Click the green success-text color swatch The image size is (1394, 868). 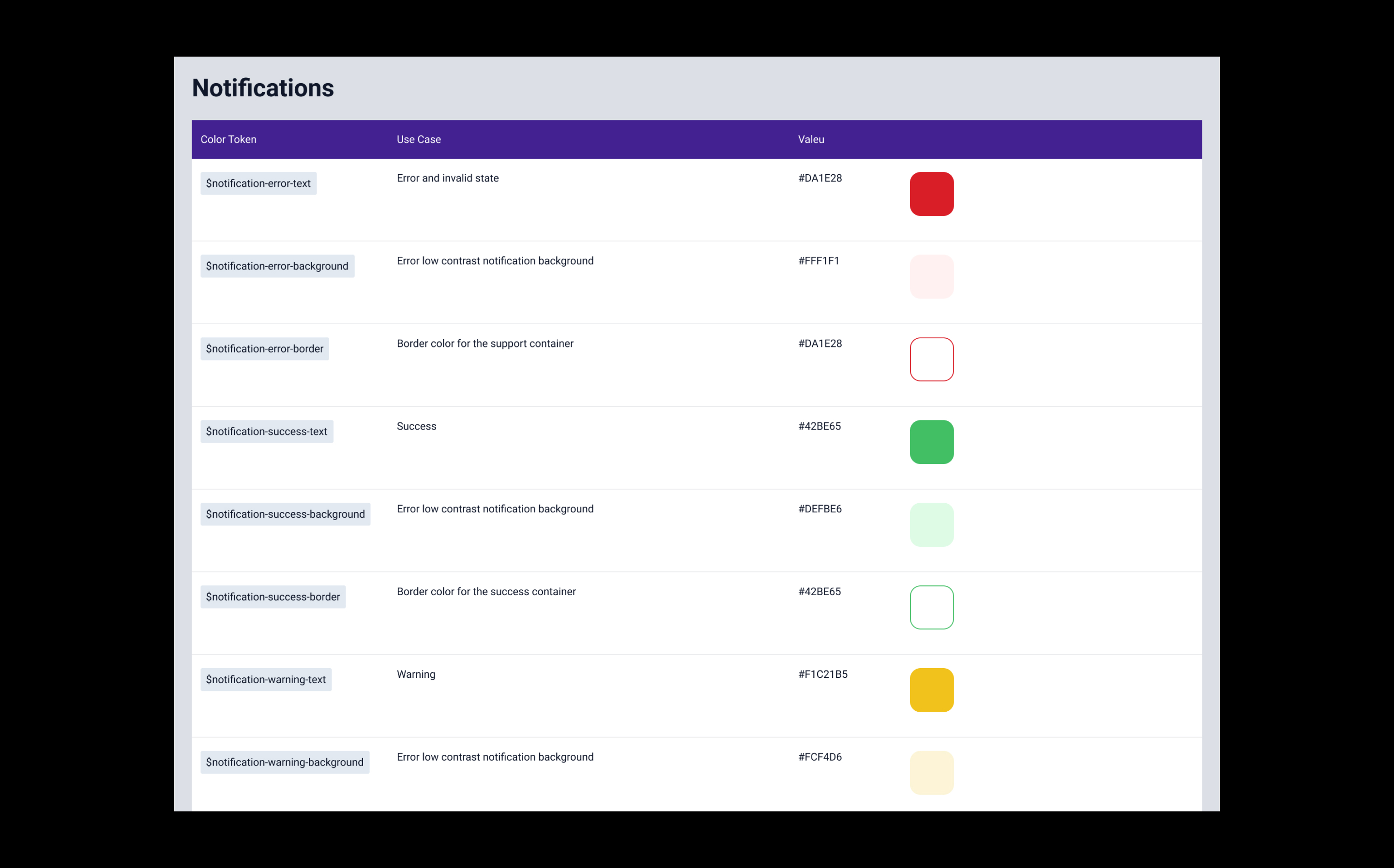click(931, 442)
